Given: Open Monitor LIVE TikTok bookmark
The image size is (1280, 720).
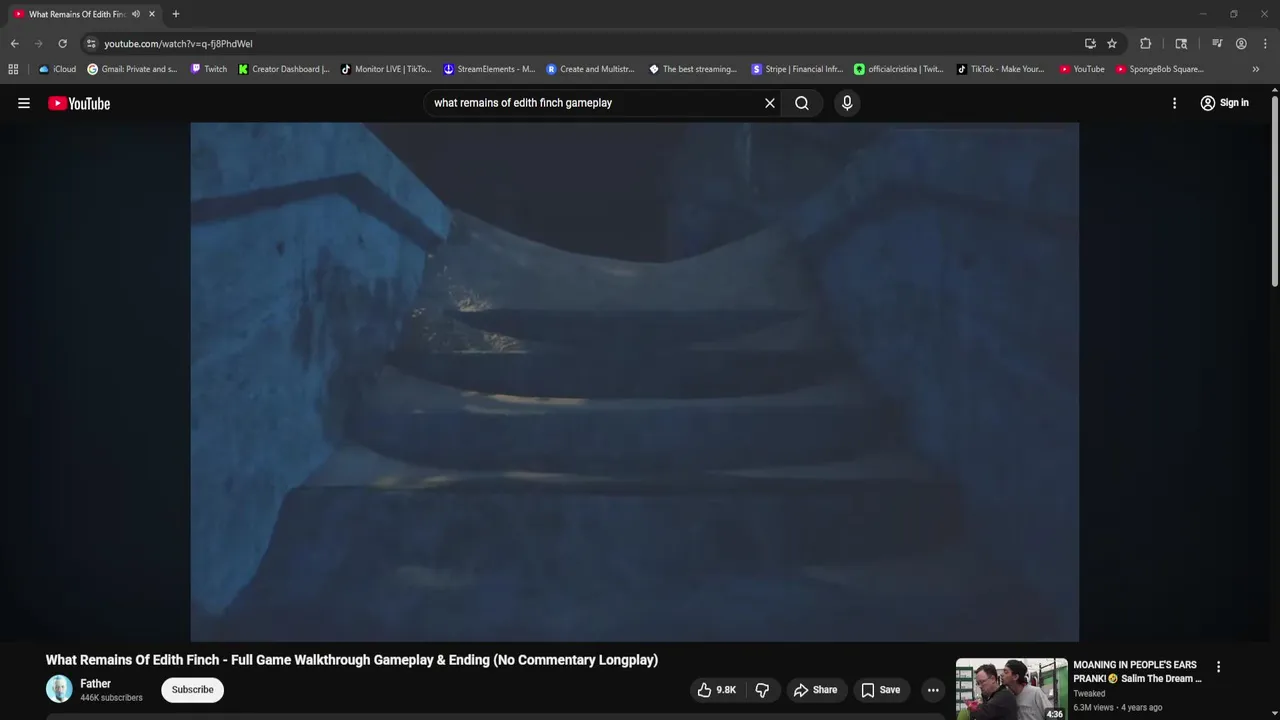Looking at the screenshot, I should (x=386, y=69).
